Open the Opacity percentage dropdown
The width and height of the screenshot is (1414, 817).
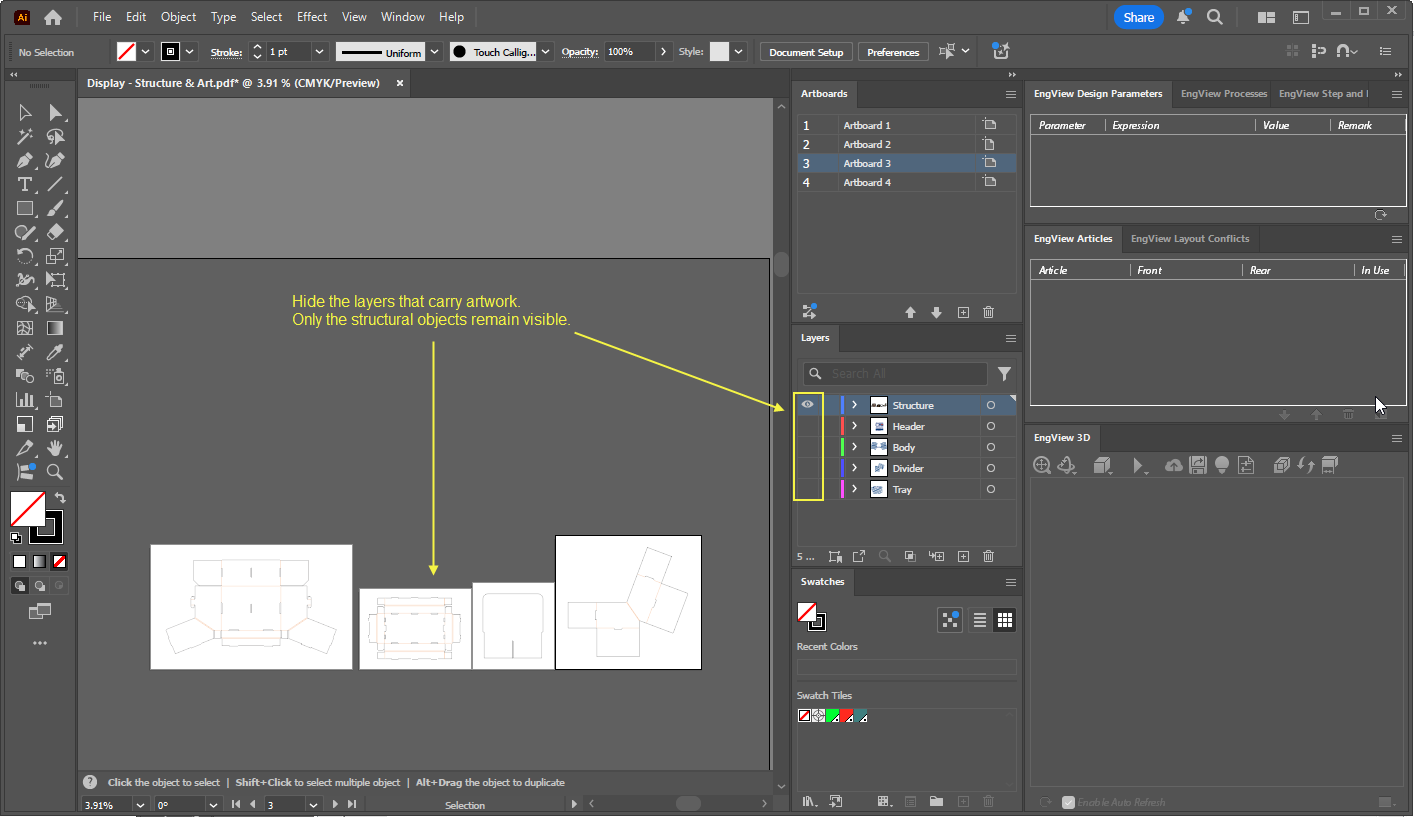664,52
